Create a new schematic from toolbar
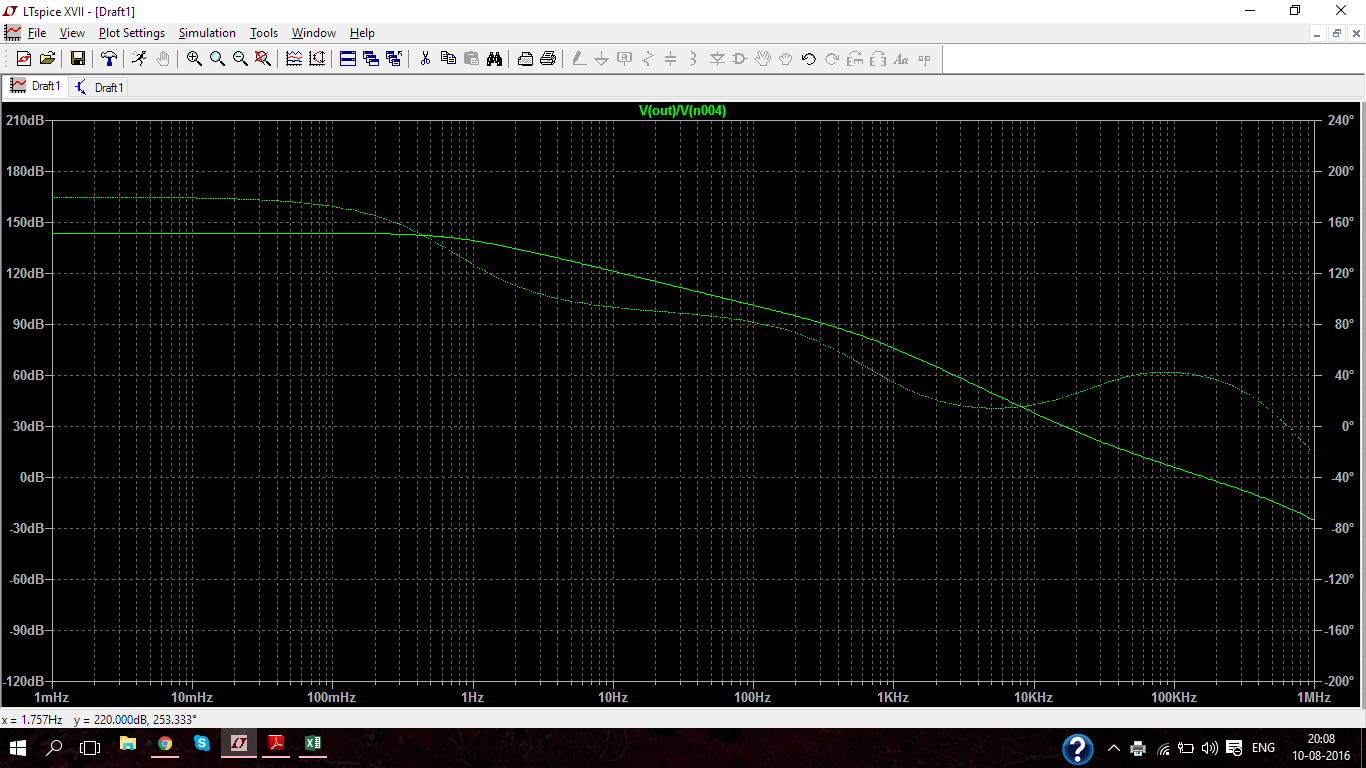 [x=23, y=59]
